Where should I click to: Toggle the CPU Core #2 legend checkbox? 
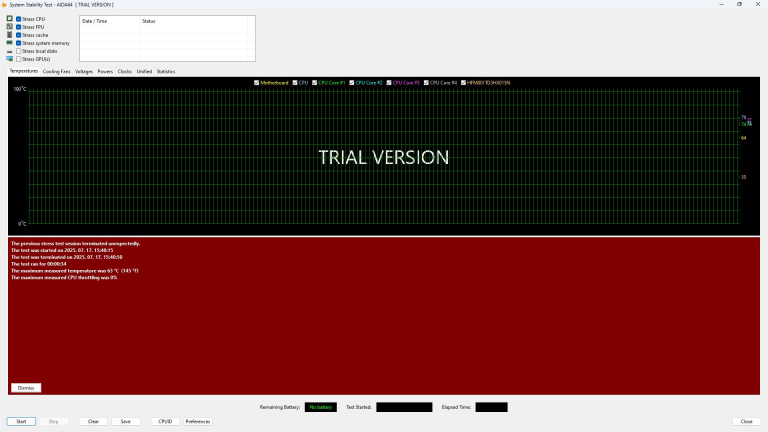[x=352, y=83]
